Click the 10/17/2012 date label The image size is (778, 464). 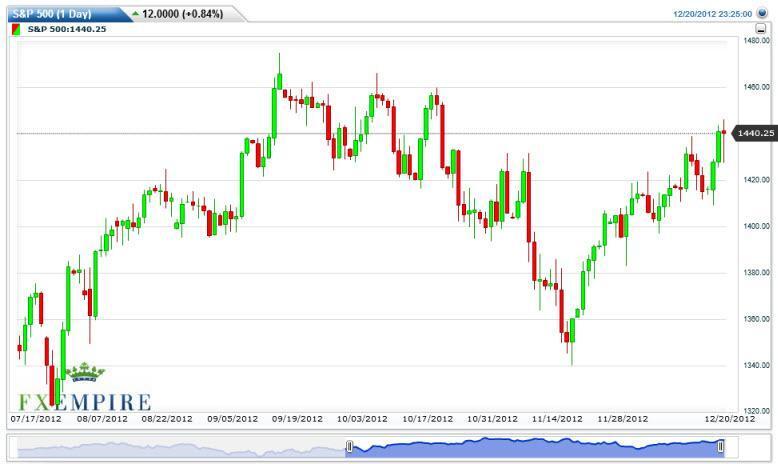[428, 419]
